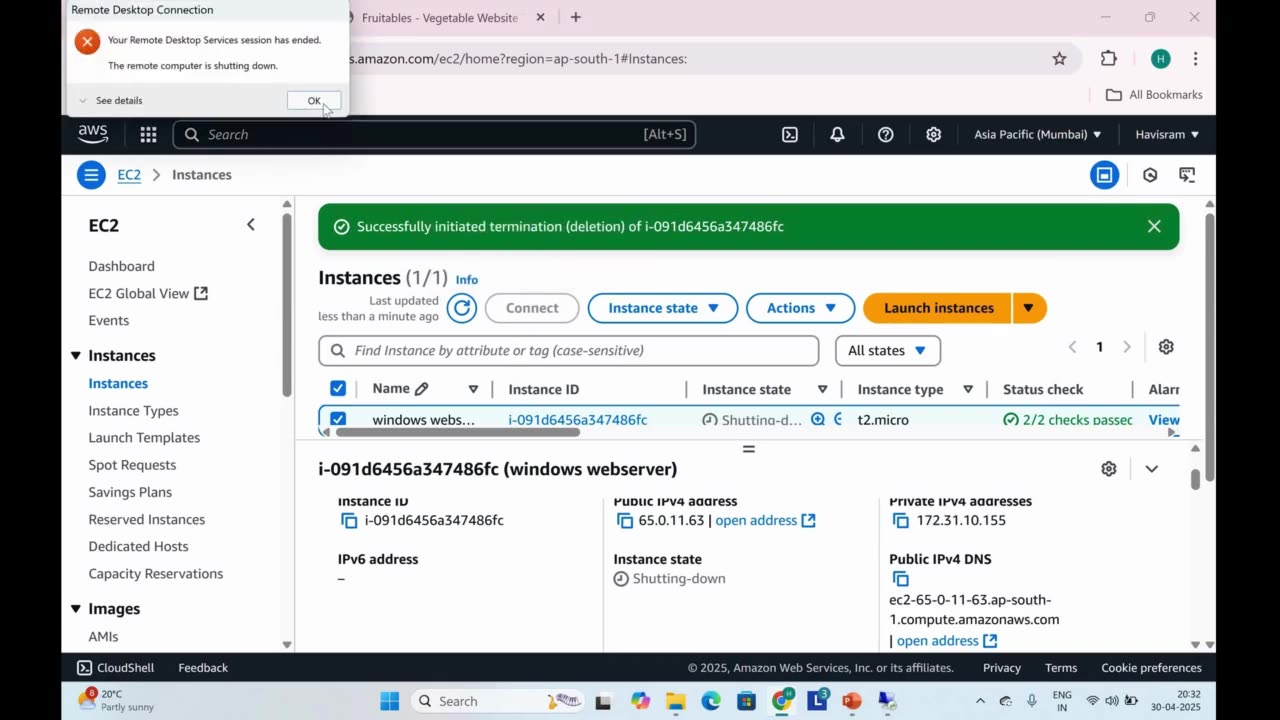The height and width of the screenshot is (720, 1280).
Task: Sort by Instance type column arrow
Action: [968, 389]
